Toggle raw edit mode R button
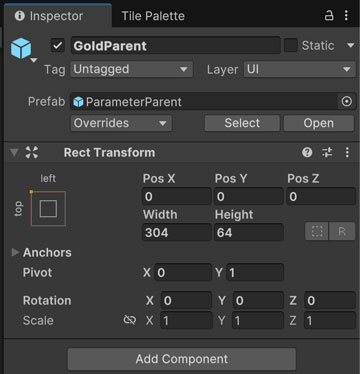 click(x=342, y=231)
